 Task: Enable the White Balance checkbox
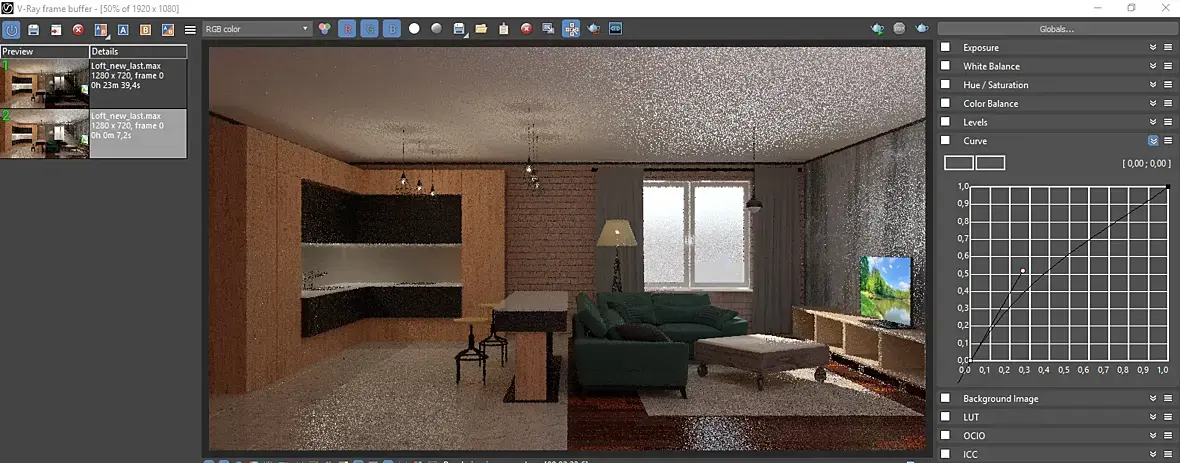(945, 65)
